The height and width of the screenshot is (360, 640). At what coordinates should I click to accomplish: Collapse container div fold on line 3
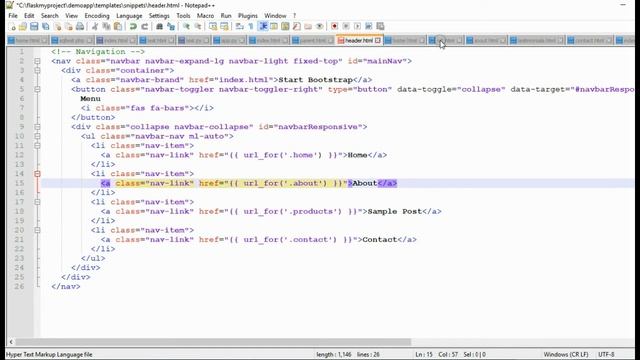37,71
